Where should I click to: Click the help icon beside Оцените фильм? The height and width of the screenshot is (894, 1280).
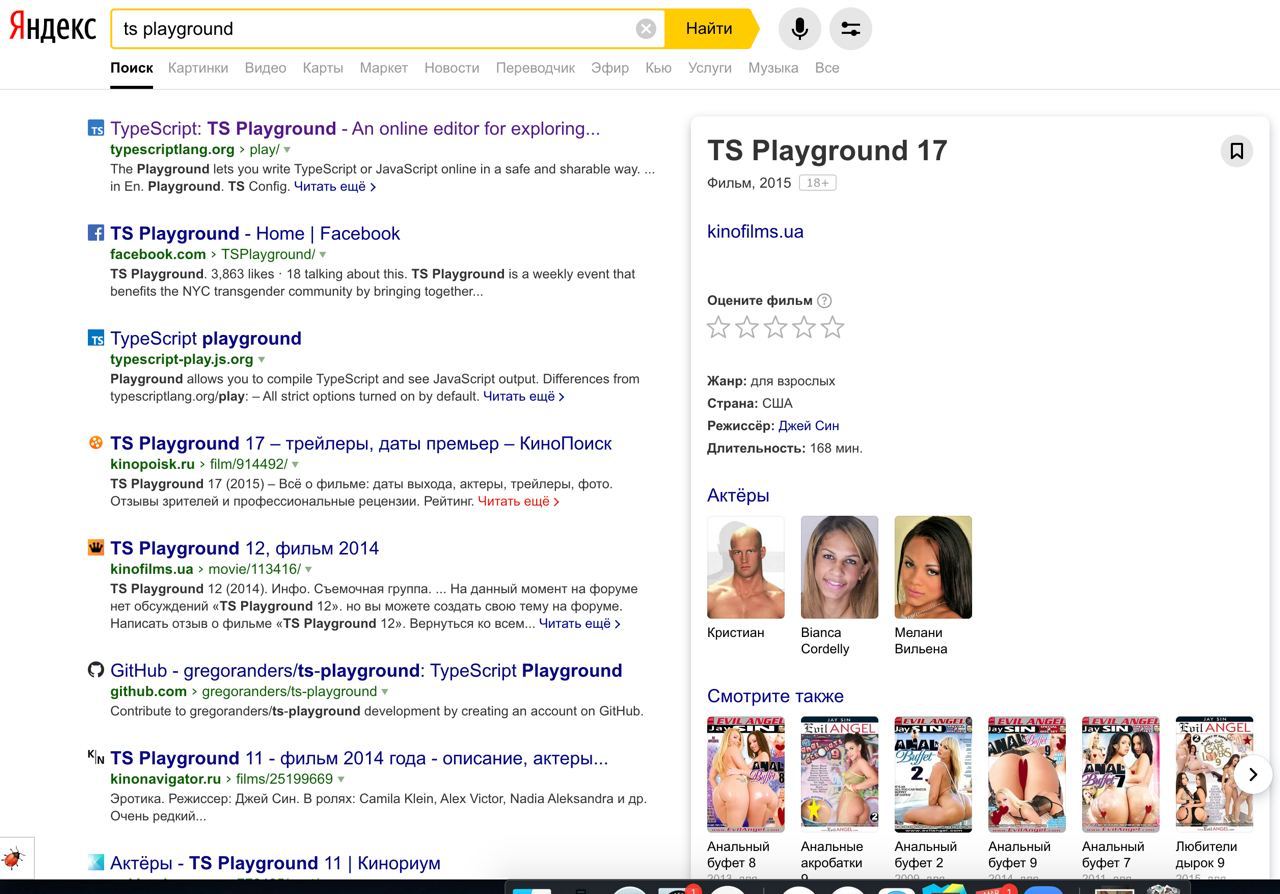[x=824, y=300]
